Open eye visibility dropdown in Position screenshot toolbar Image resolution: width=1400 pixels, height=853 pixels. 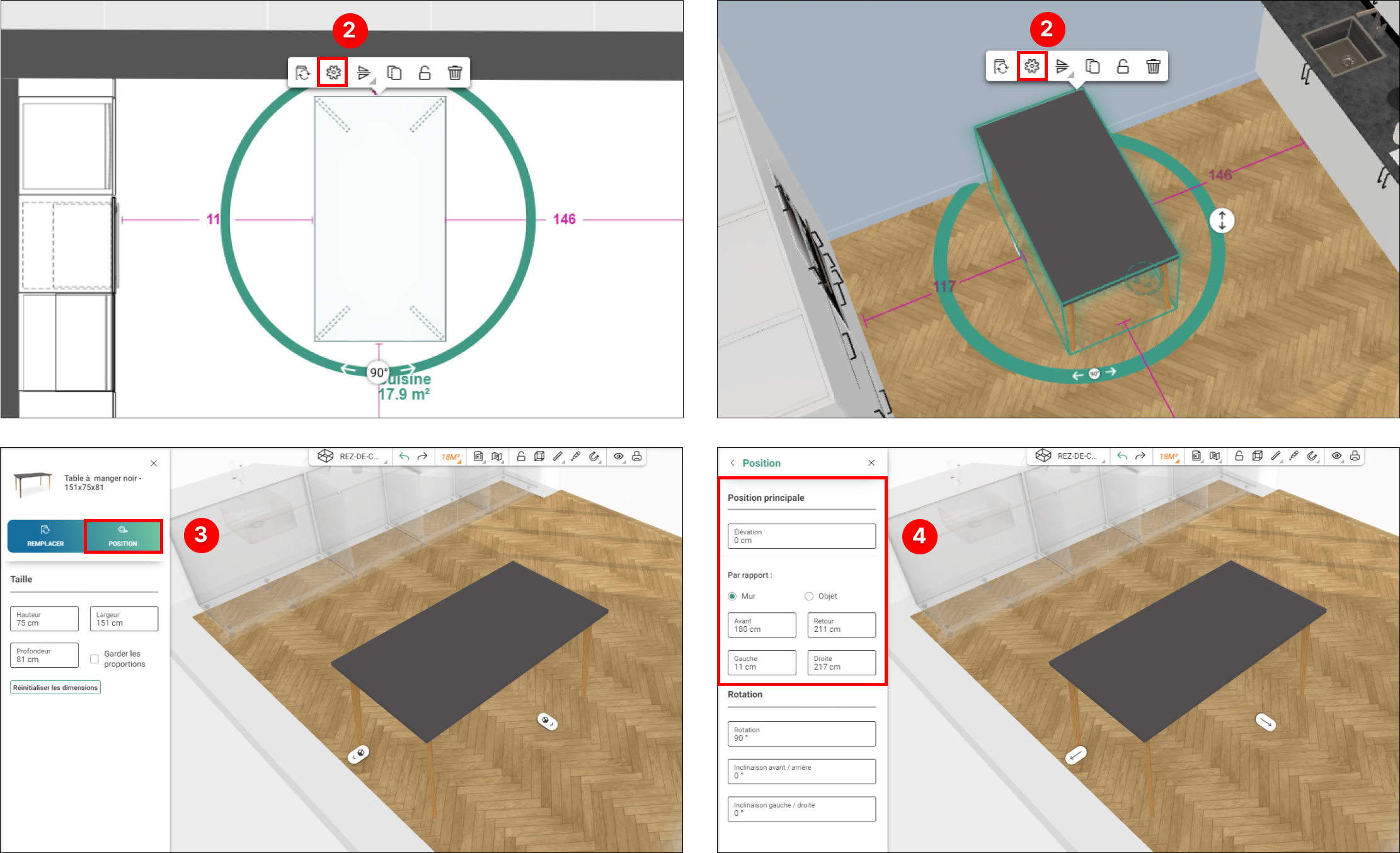point(1336,455)
